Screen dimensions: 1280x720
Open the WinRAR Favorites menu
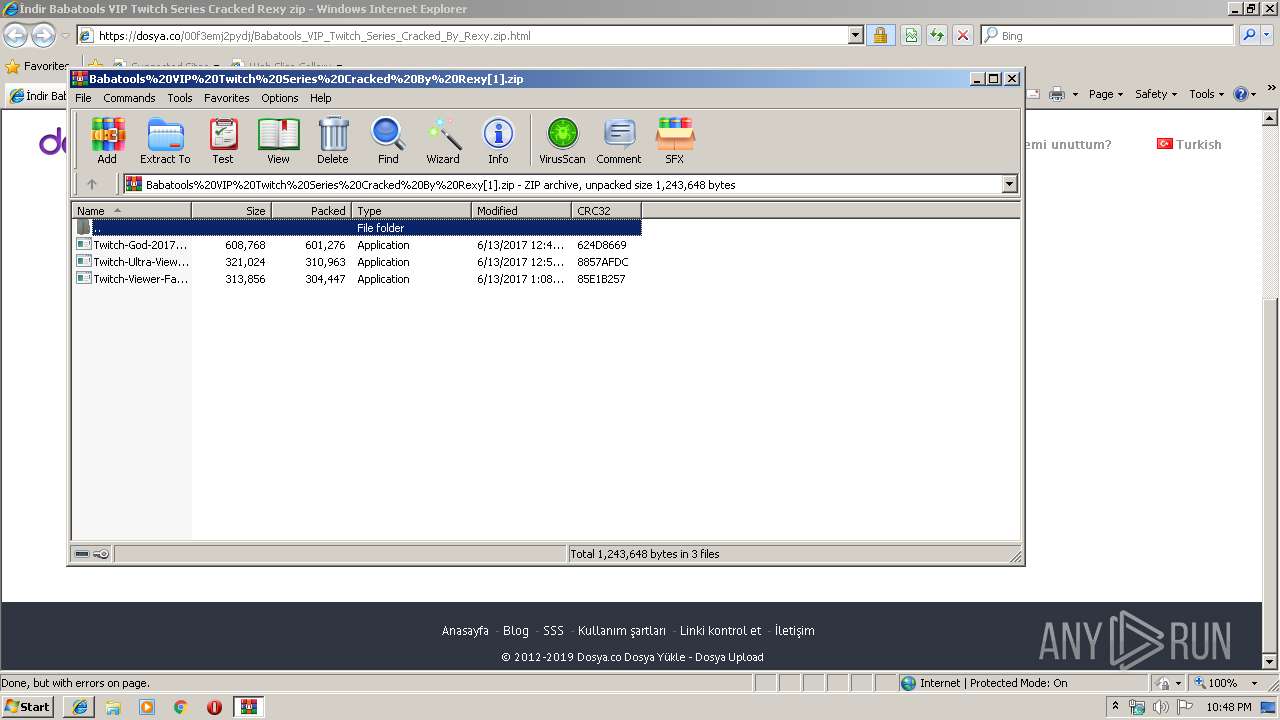pos(227,98)
